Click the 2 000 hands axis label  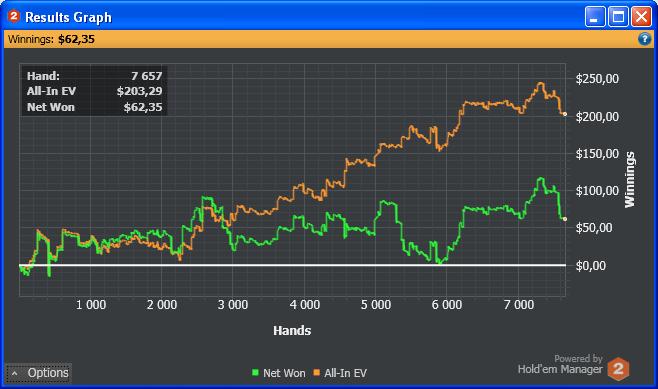point(162,305)
